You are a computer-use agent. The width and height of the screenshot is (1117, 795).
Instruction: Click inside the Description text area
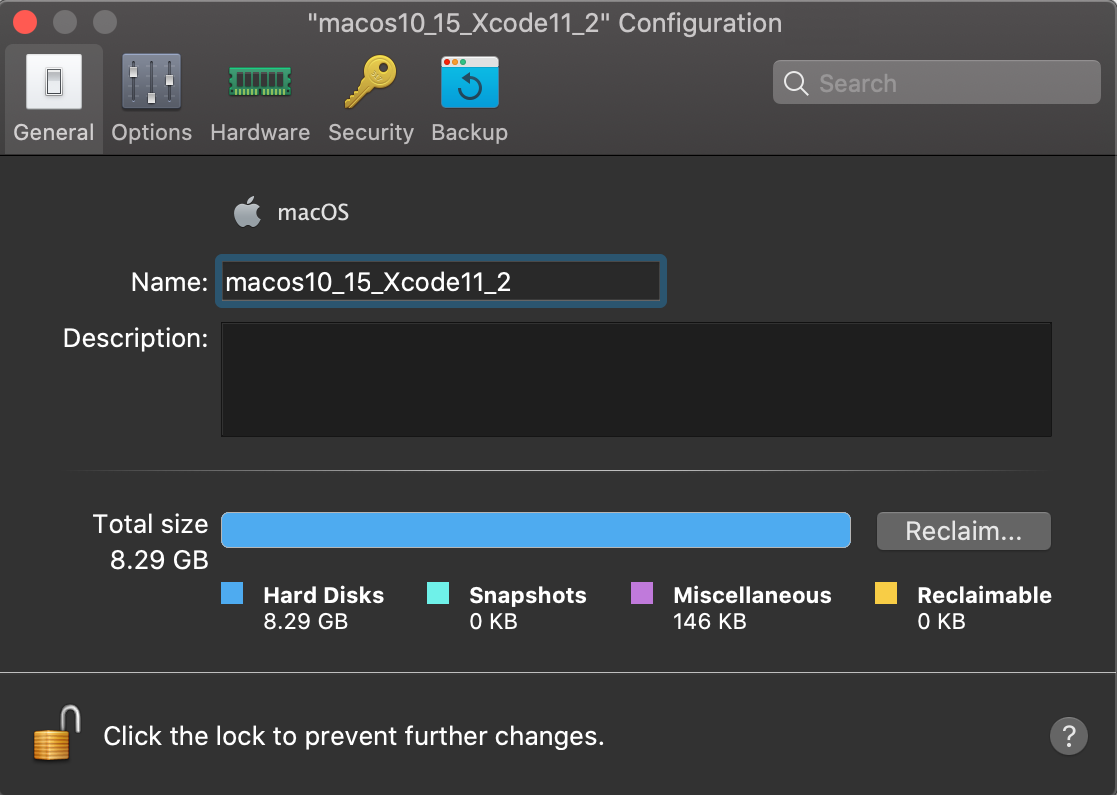635,379
